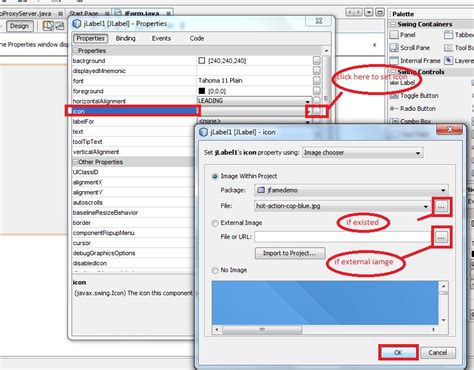Click the background color swatch
Screen dimensions: 474x370
202,61
